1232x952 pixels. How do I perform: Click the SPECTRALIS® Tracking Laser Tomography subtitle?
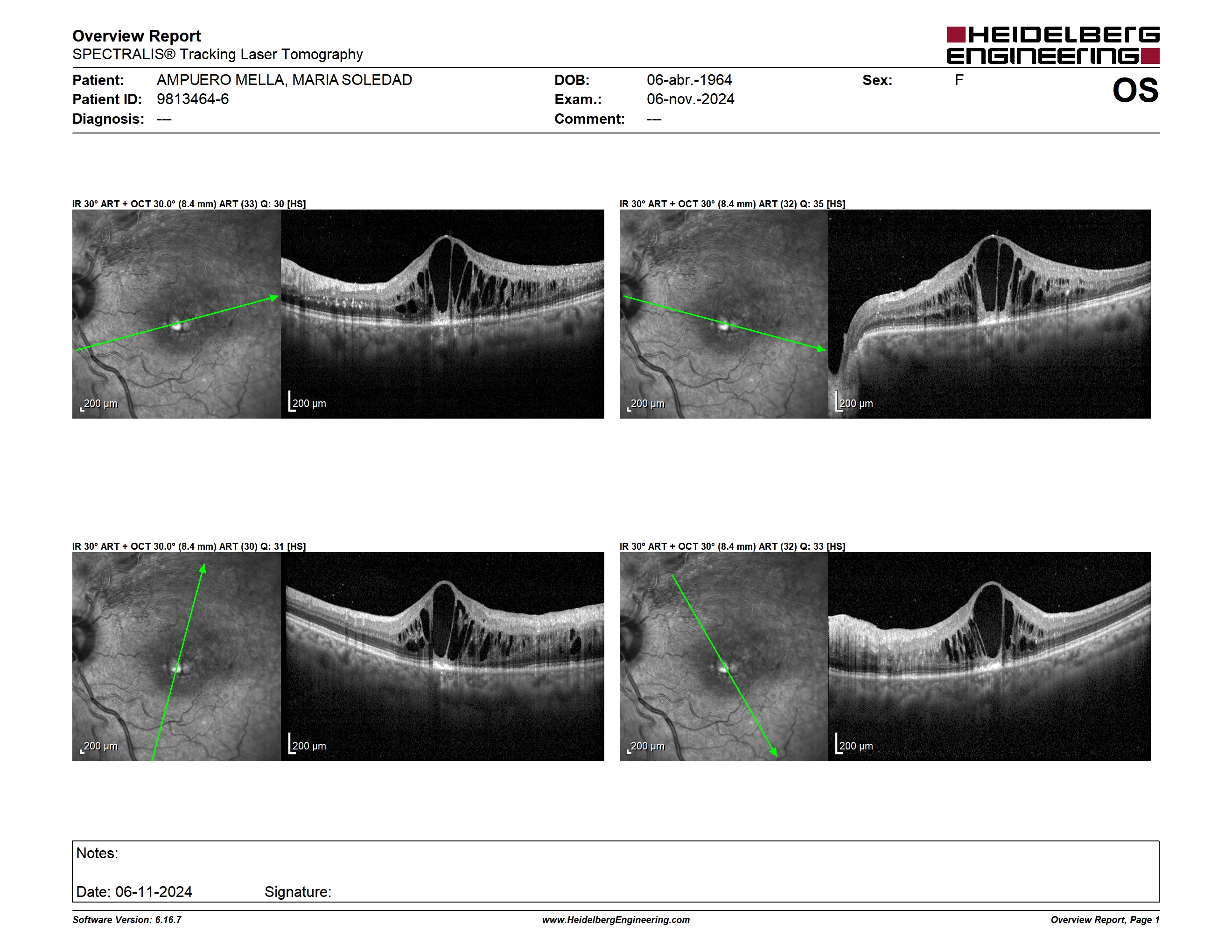[217, 55]
